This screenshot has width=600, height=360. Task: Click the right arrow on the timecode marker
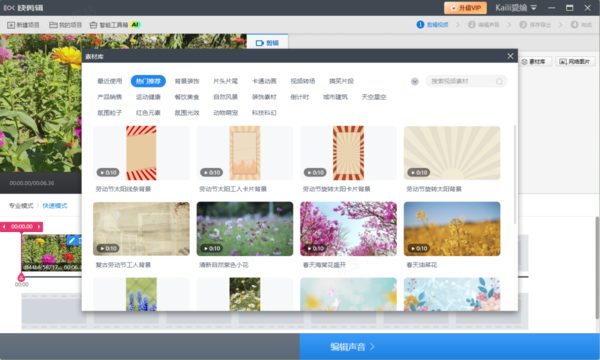tap(39, 227)
